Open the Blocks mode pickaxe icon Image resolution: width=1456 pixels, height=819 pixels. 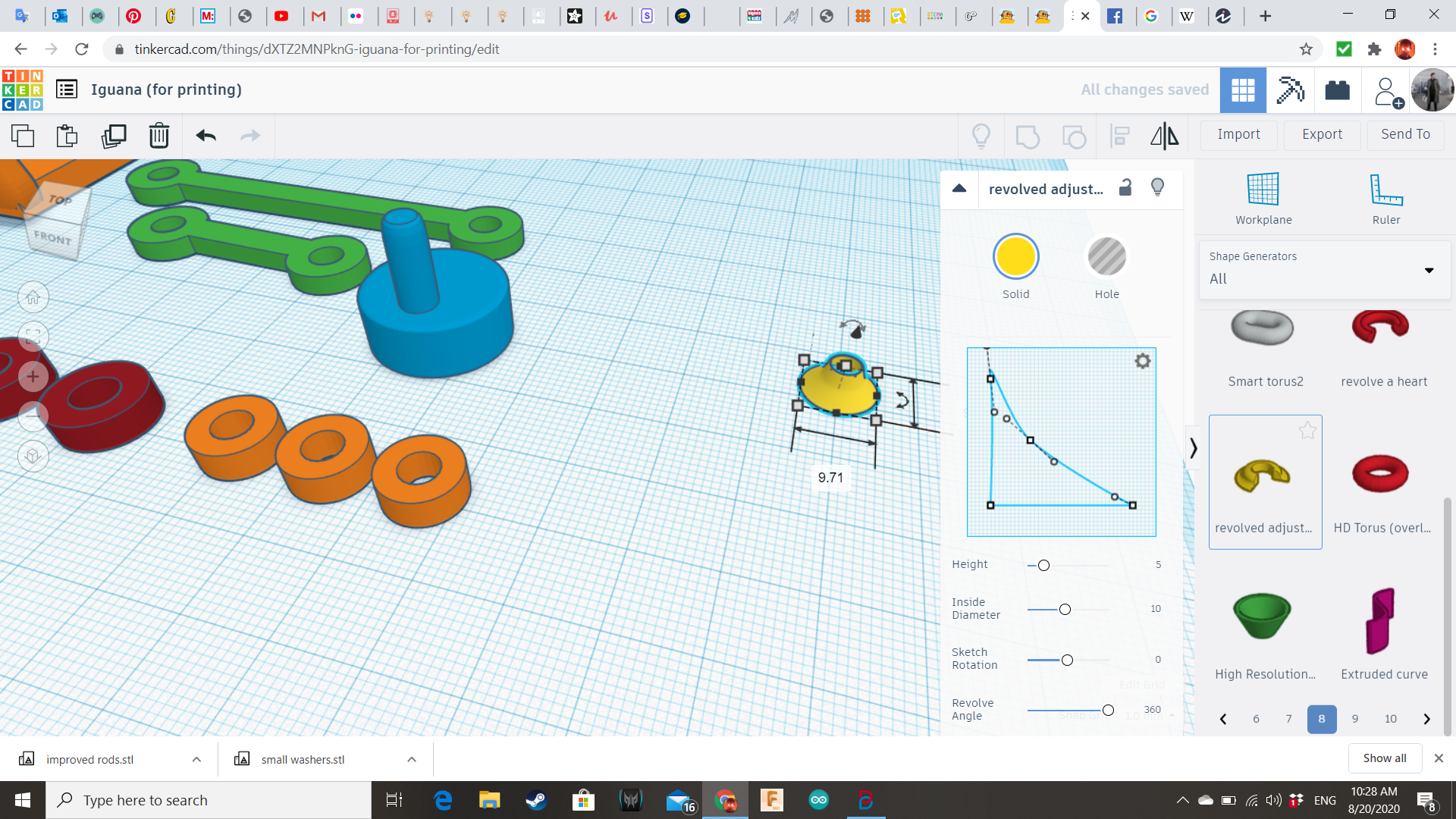click(1290, 90)
